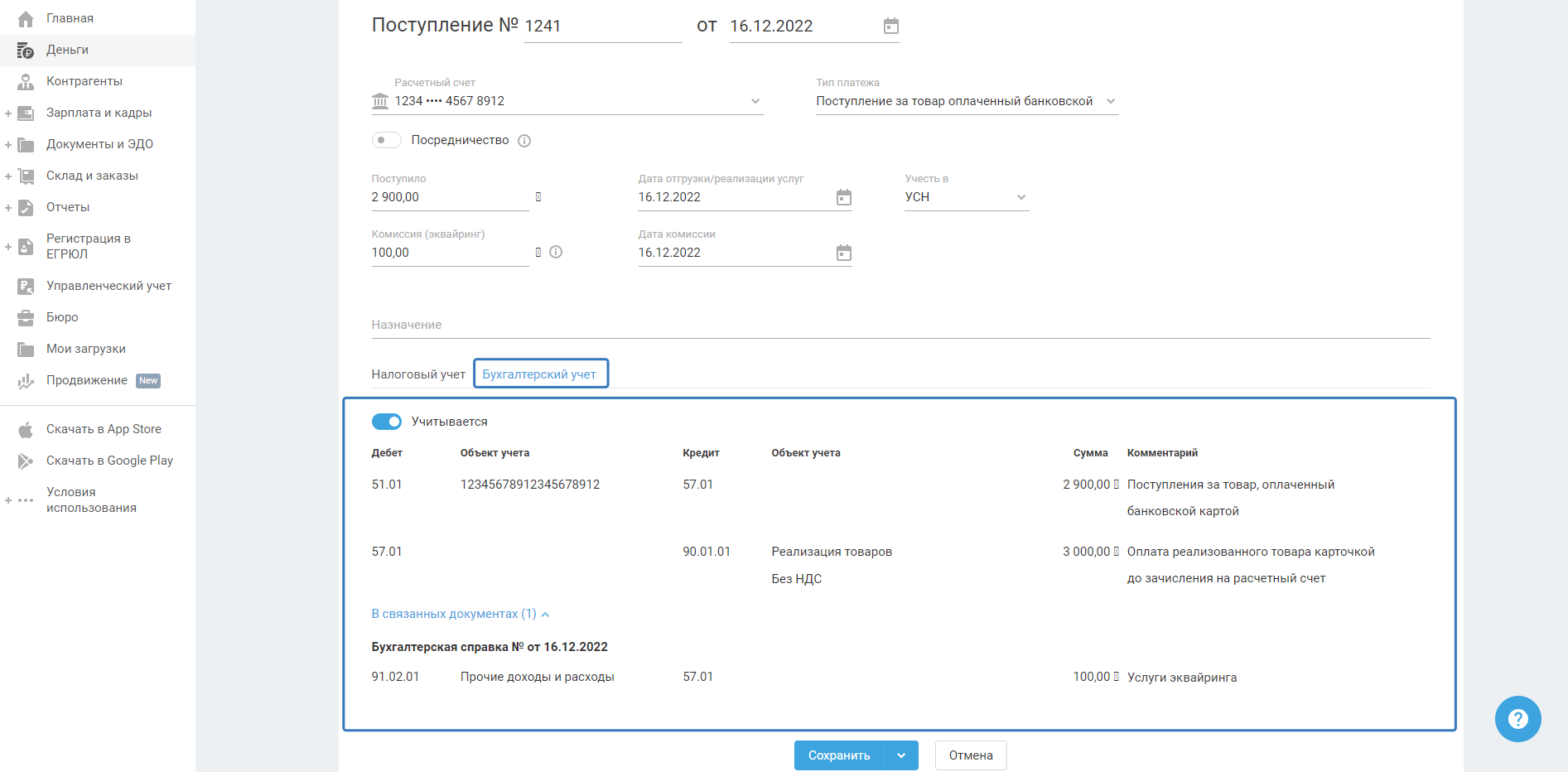Enable the Посредничество toggle
Screen dimensions: 1568x772
point(386,140)
